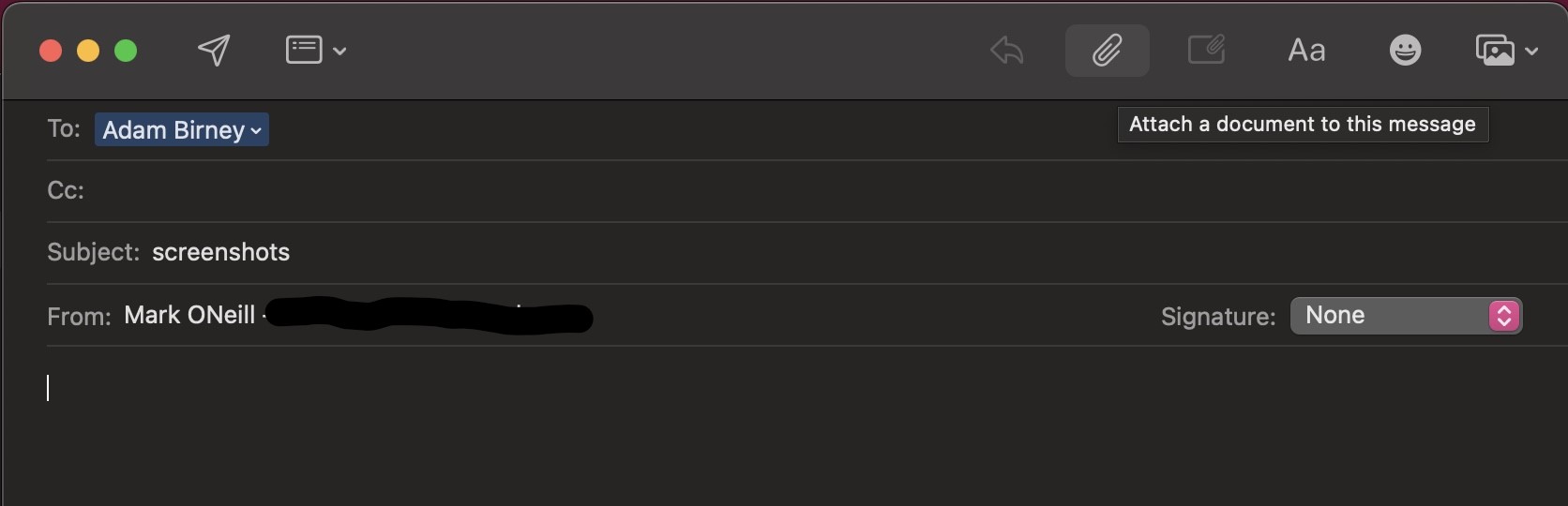The image size is (1568, 506).
Task: Open the Signature None popup menu
Action: click(x=1406, y=316)
